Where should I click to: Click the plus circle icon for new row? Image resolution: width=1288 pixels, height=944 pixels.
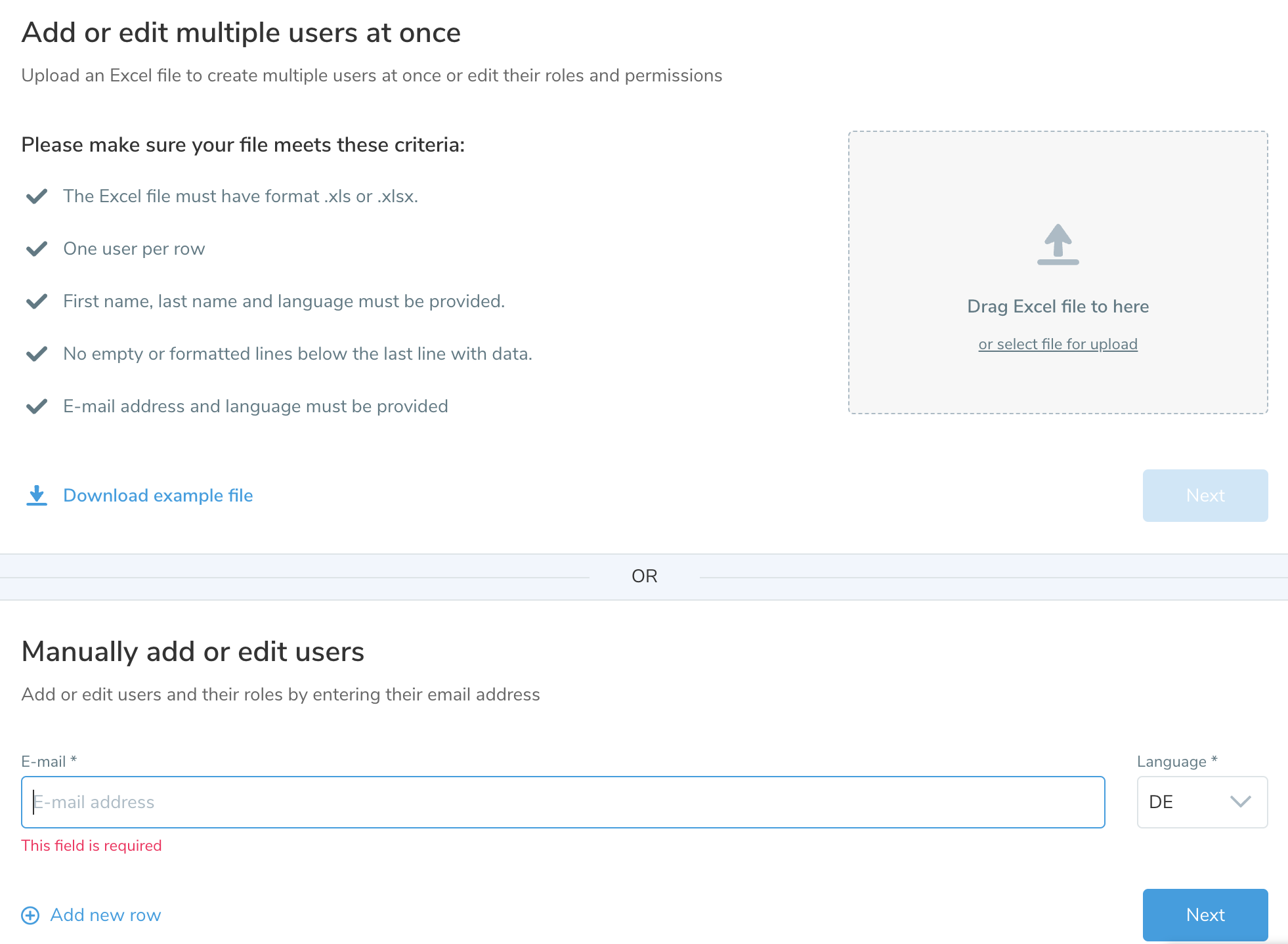[30, 915]
